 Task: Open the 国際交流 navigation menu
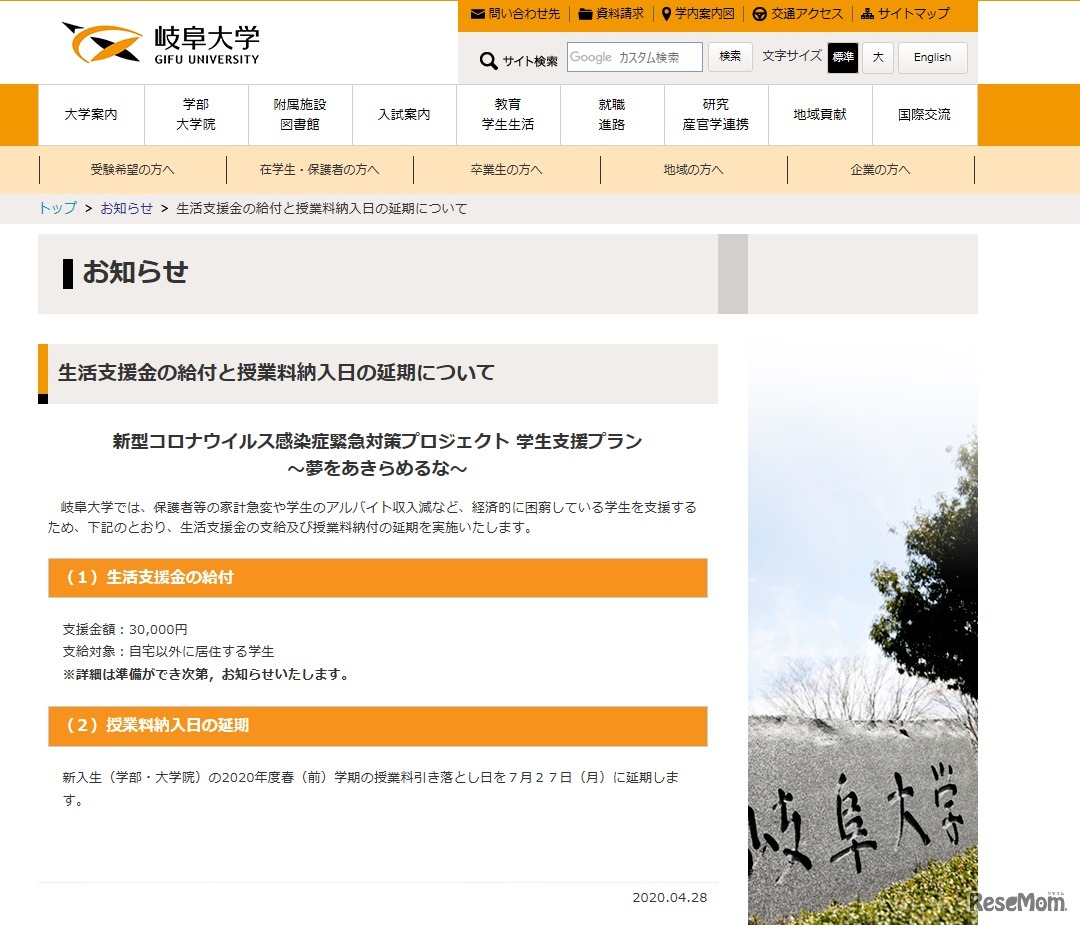click(x=924, y=114)
